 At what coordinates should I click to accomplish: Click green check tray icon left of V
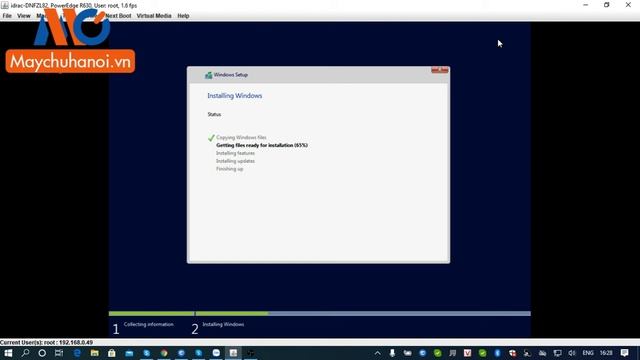pyautogui.click(x=438, y=353)
